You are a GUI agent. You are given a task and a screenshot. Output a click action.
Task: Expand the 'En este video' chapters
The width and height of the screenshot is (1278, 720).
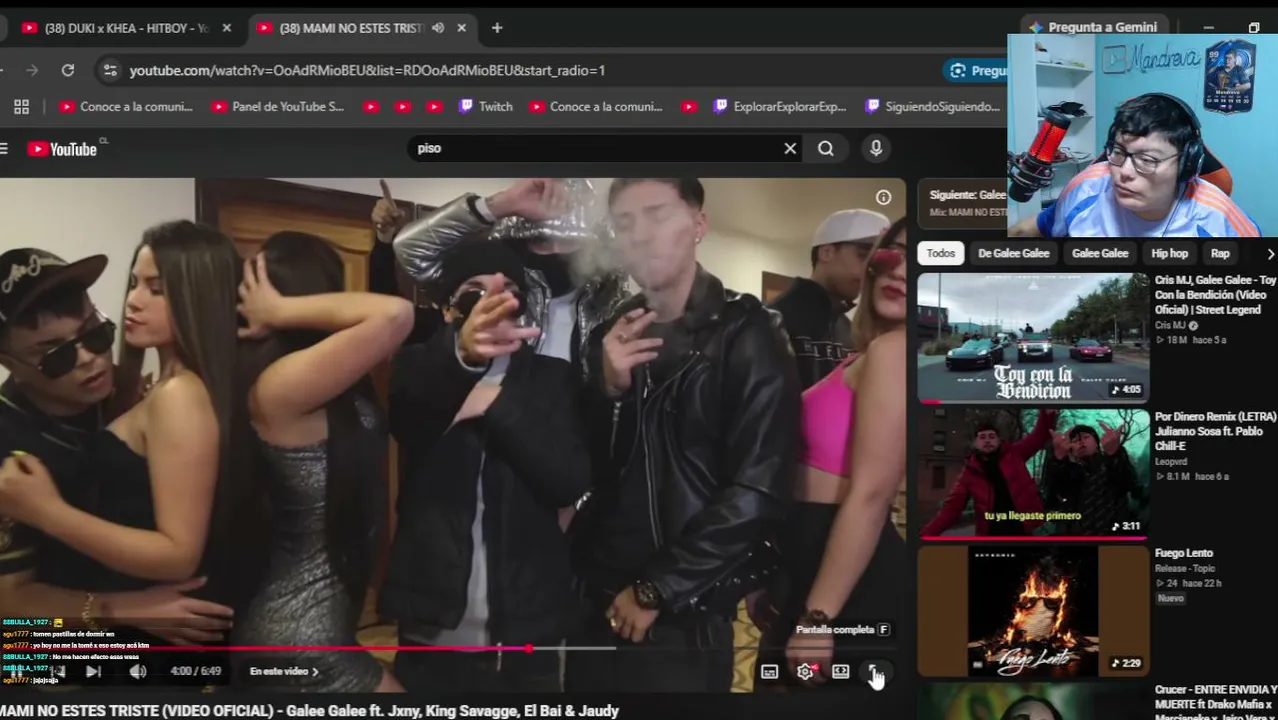pos(284,671)
